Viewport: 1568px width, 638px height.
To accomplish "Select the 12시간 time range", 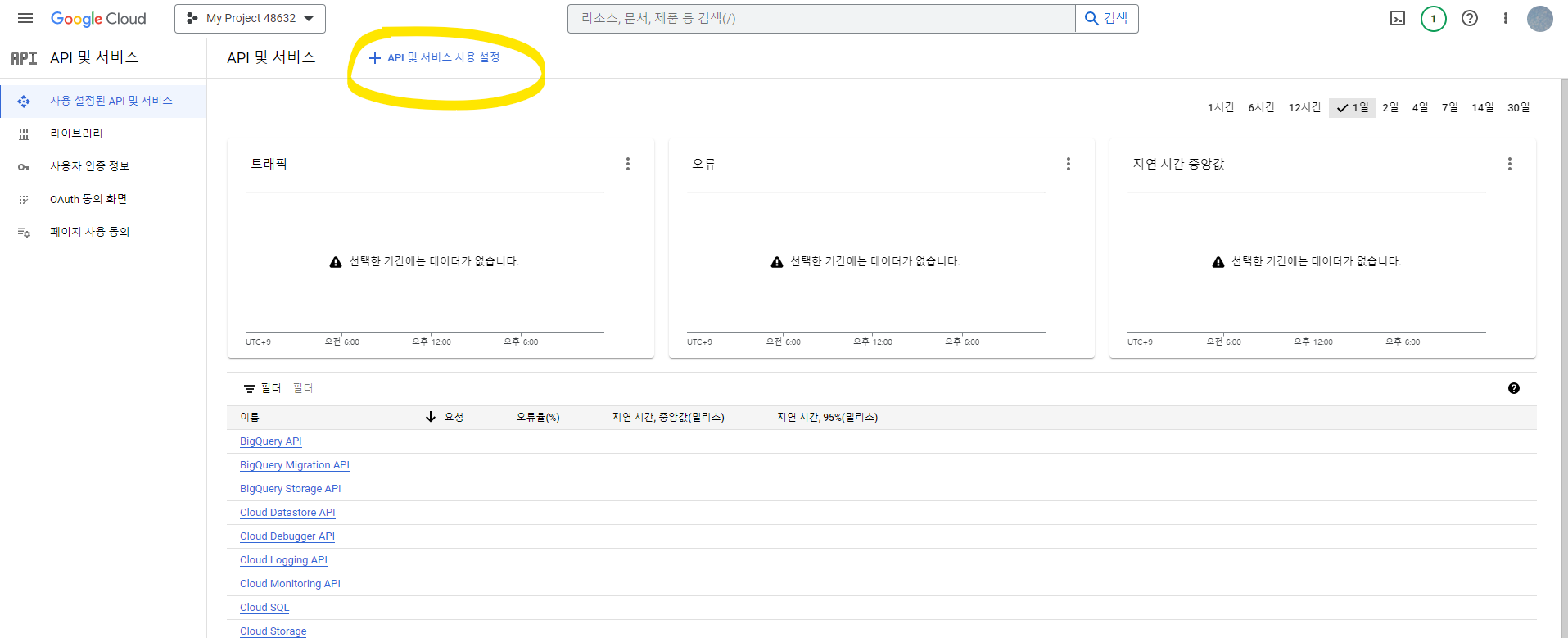I will click(x=1305, y=107).
